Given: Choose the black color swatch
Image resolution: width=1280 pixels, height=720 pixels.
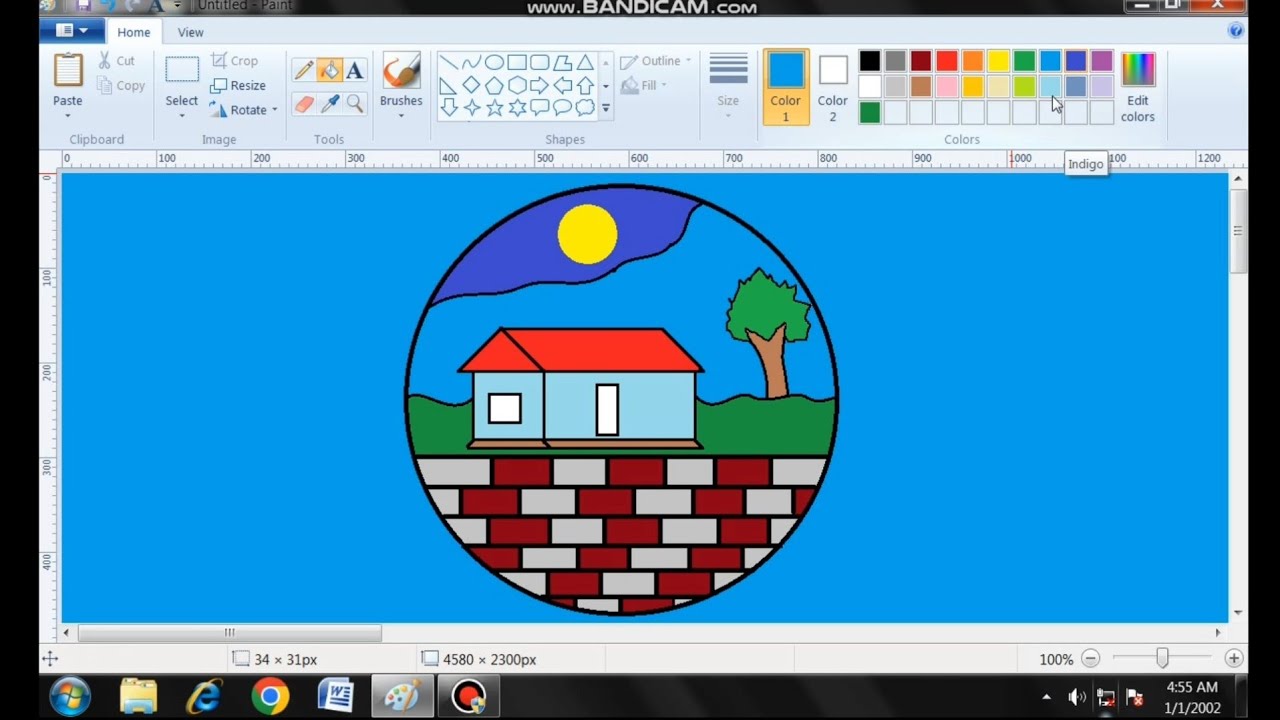Looking at the screenshot, I should click(870, 61).
